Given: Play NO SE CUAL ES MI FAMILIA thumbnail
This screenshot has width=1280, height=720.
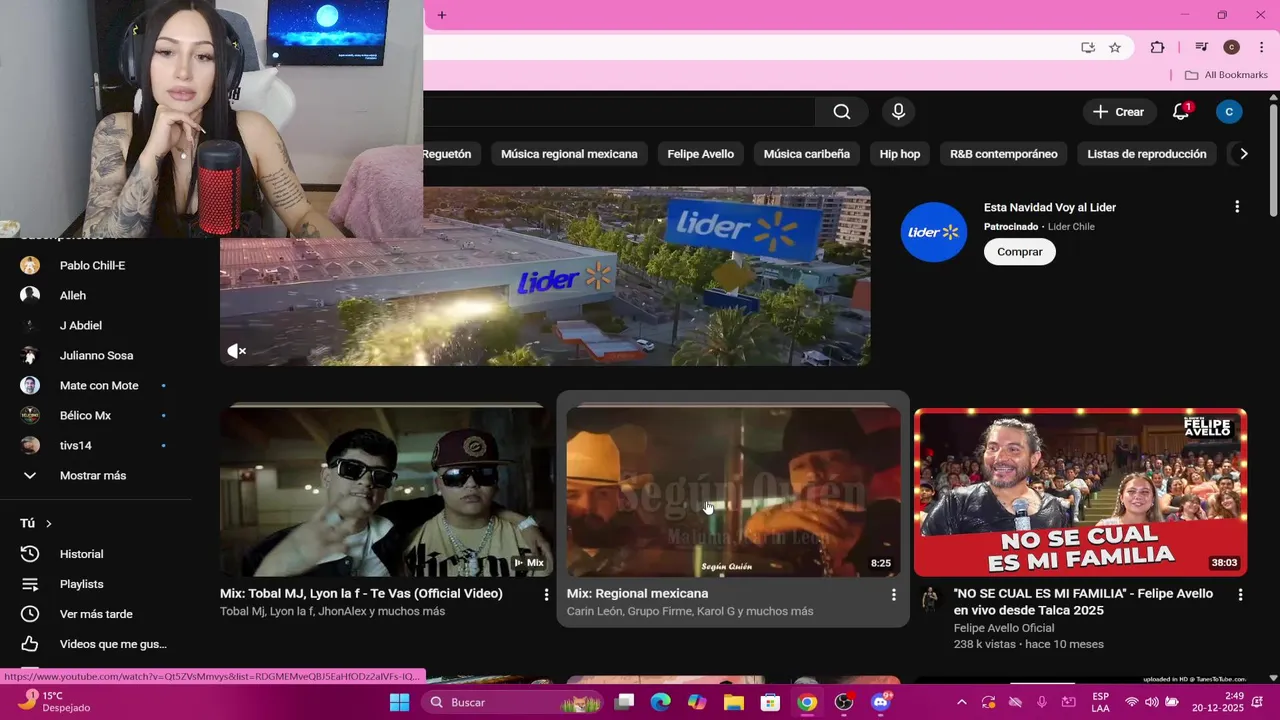Looking at the screenshot, I should point(1080,491).
